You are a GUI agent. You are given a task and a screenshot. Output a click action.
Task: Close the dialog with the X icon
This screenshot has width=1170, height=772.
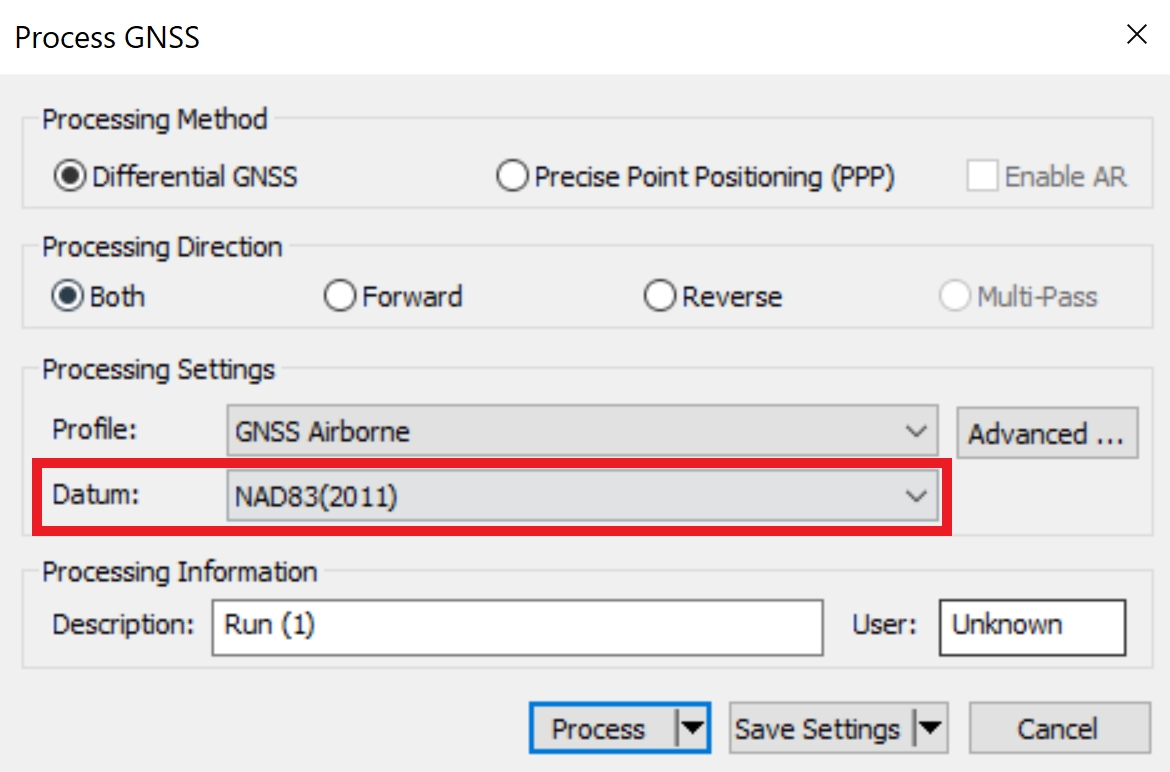[1137, 36]
